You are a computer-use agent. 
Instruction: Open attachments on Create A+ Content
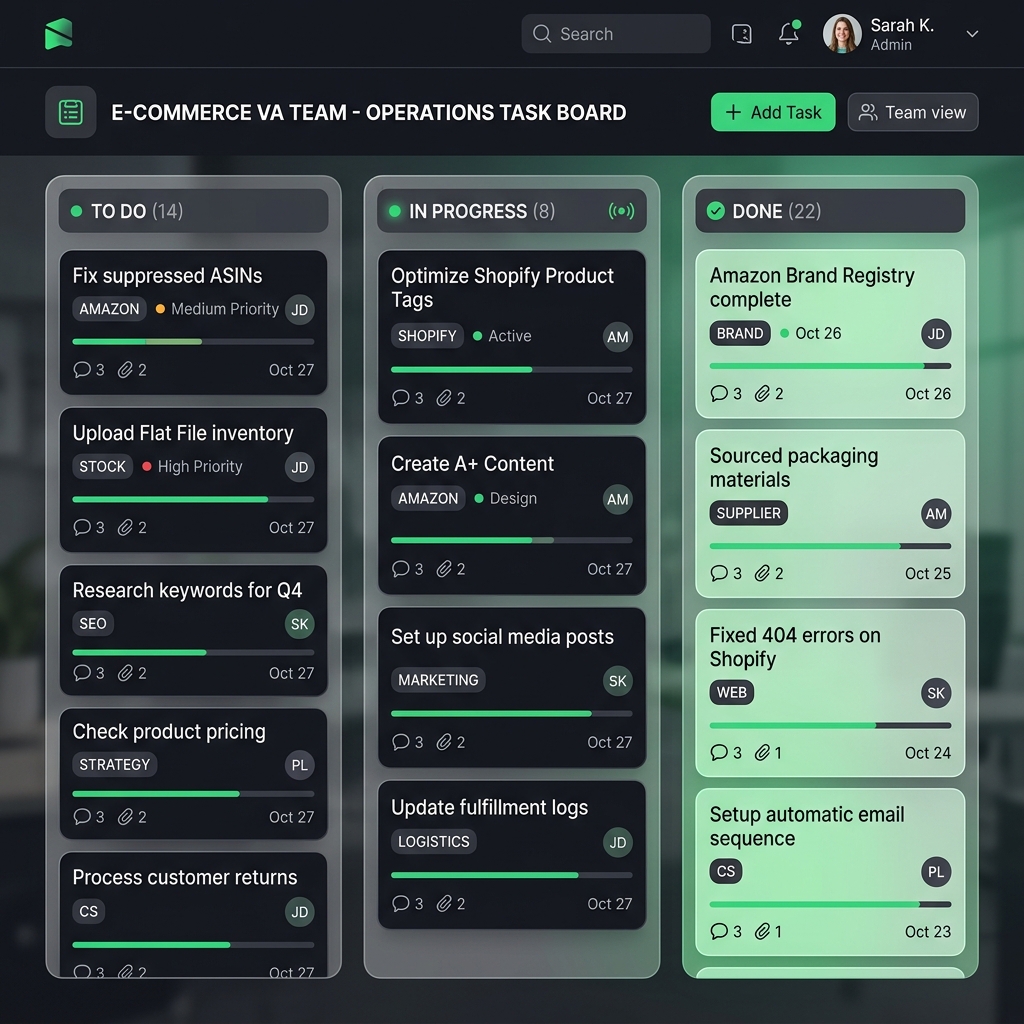click(451, 569)
